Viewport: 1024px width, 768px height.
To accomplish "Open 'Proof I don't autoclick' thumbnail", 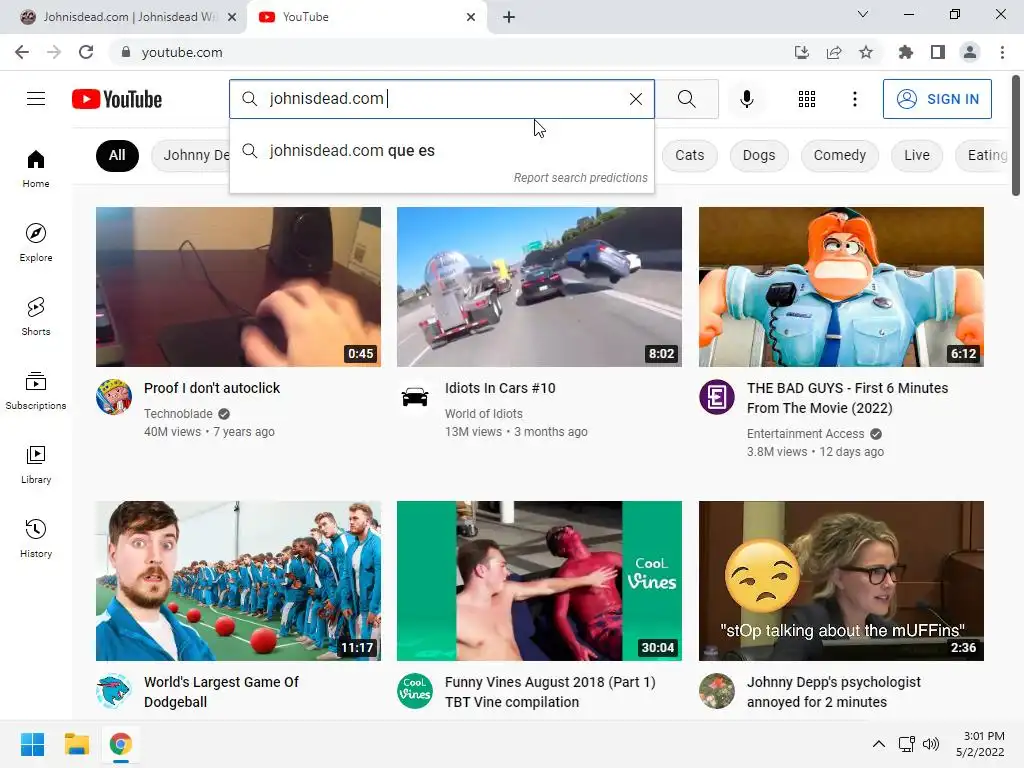I will (238, 287).
